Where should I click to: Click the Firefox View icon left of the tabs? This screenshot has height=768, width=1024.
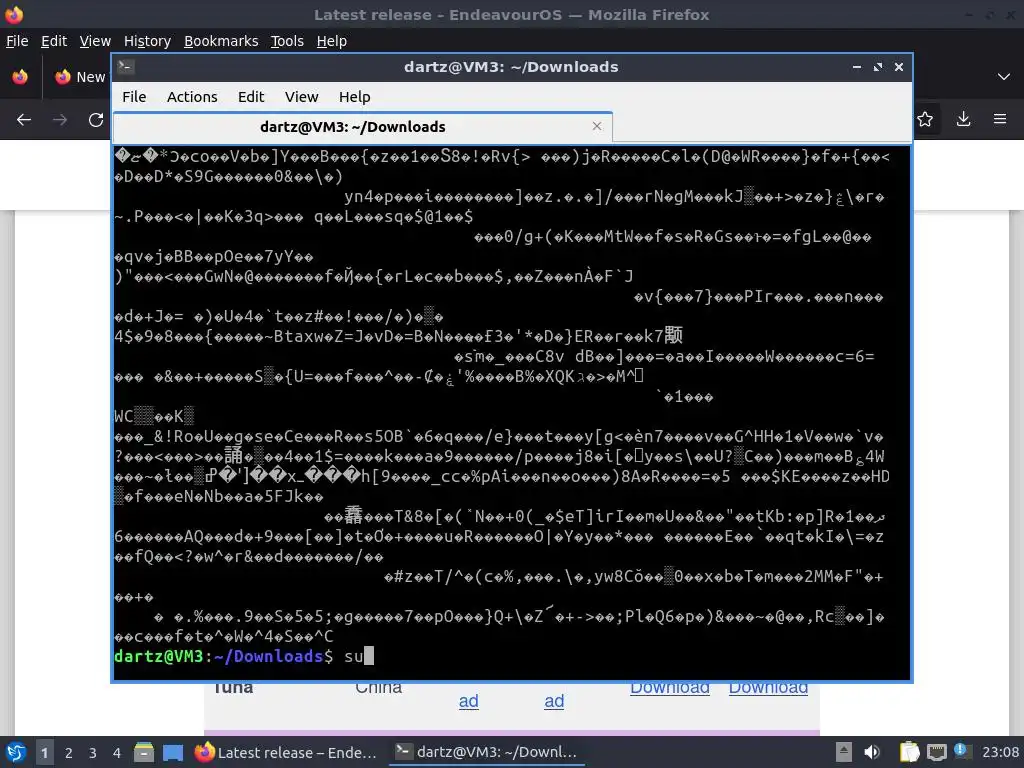point(20,76)
